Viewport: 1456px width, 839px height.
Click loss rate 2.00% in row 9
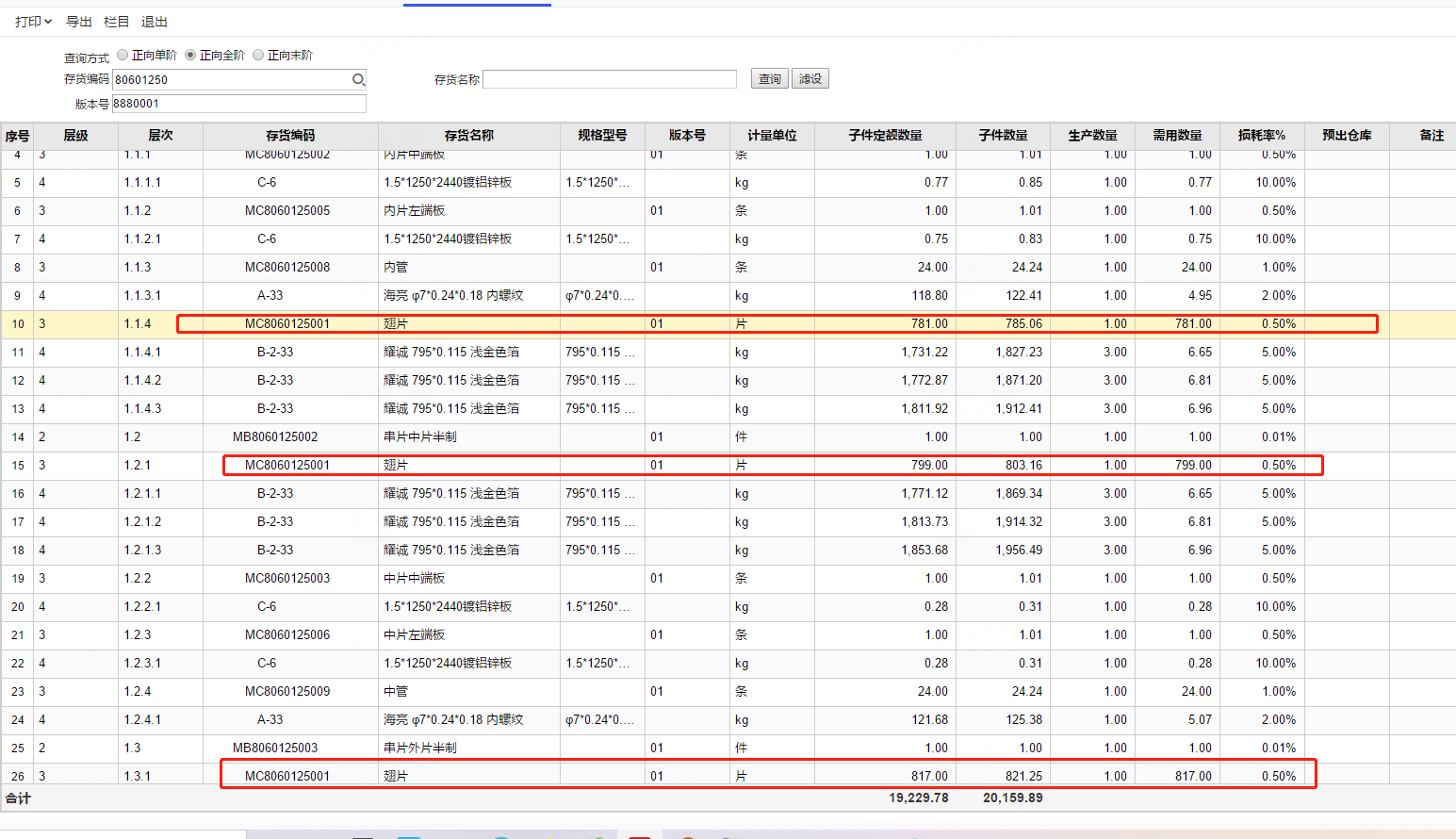point(1279,296)
